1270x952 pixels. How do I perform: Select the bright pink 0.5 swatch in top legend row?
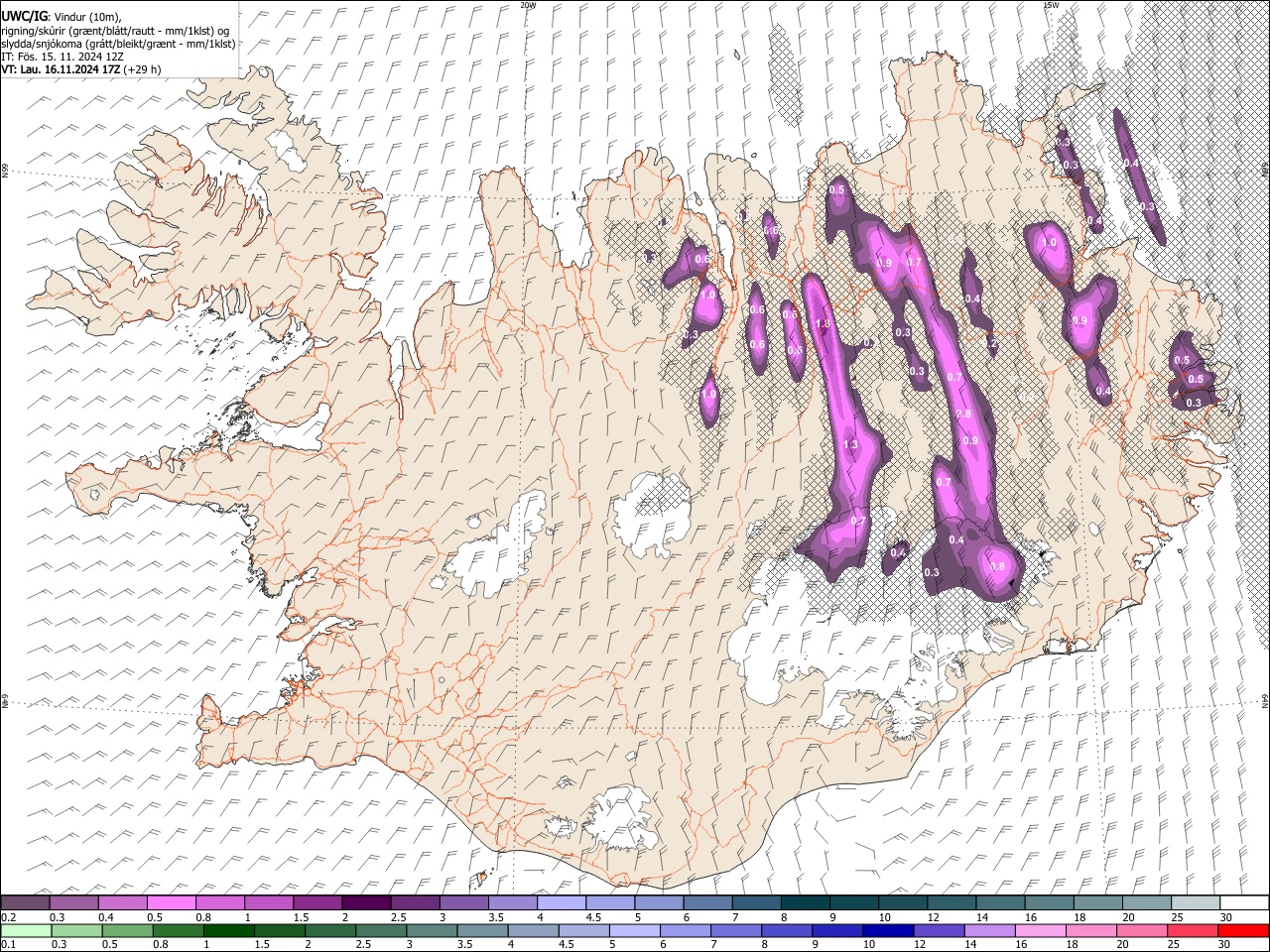click(x=172, y=902)
